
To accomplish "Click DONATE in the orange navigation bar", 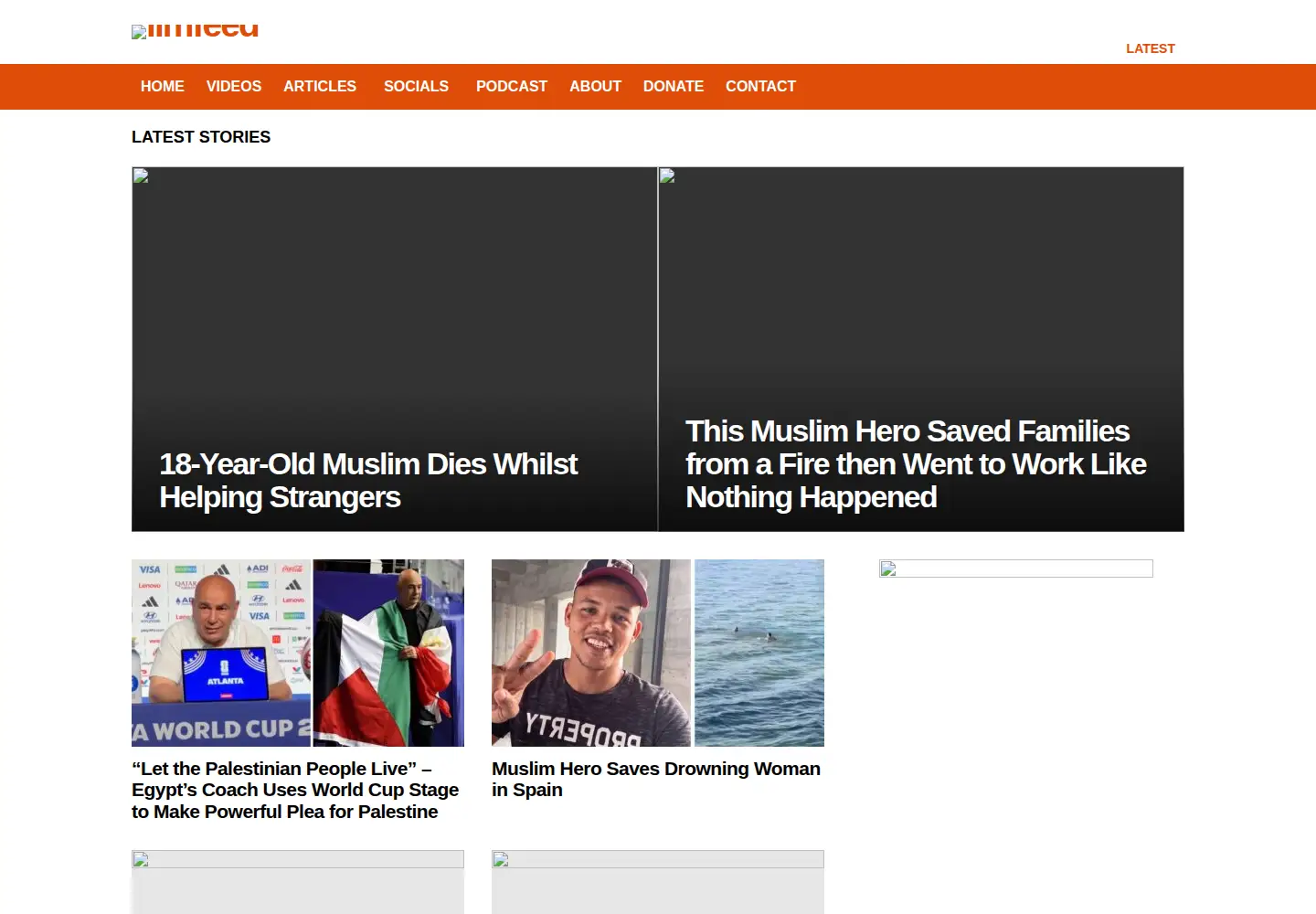I will pos(674,86).
